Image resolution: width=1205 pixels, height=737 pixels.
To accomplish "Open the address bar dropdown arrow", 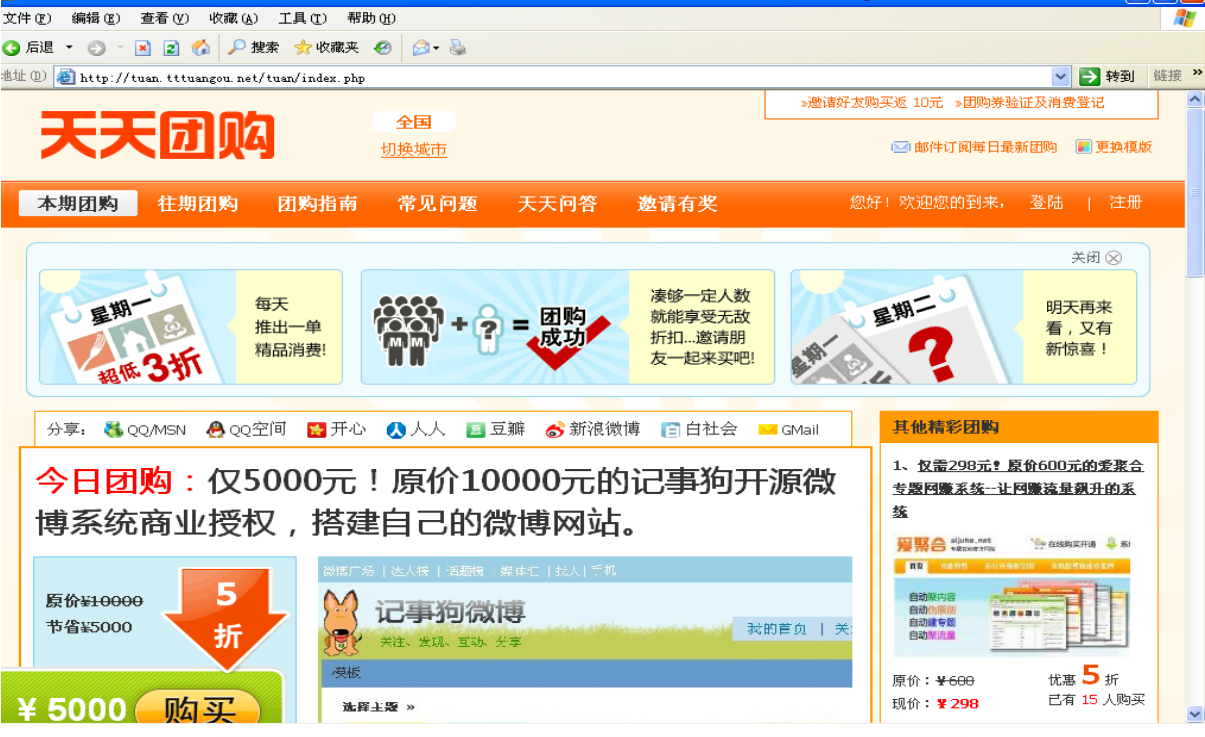I will tap(1061, 76).
